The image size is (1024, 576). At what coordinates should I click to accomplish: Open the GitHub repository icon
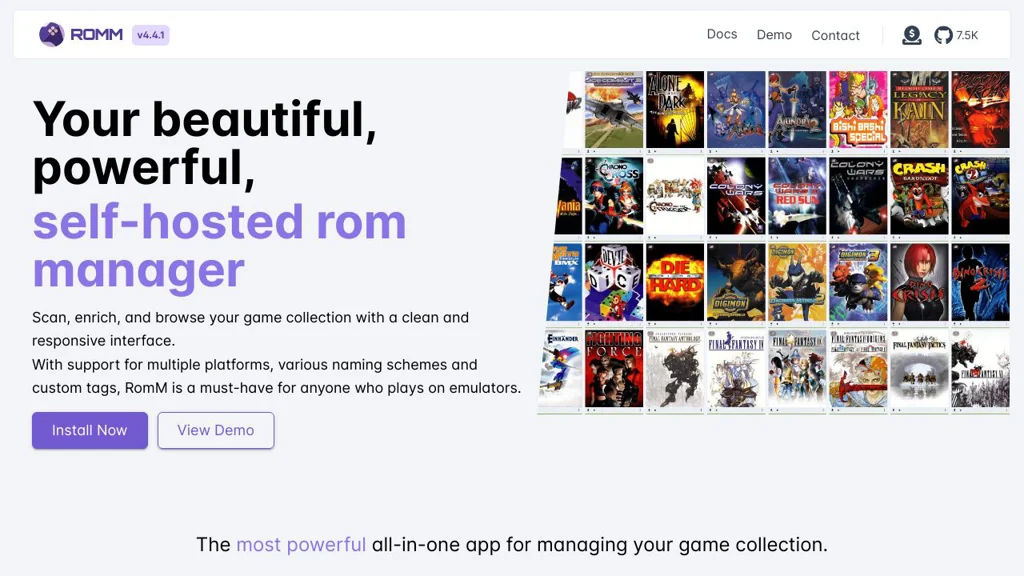click(x=943, y=35)
